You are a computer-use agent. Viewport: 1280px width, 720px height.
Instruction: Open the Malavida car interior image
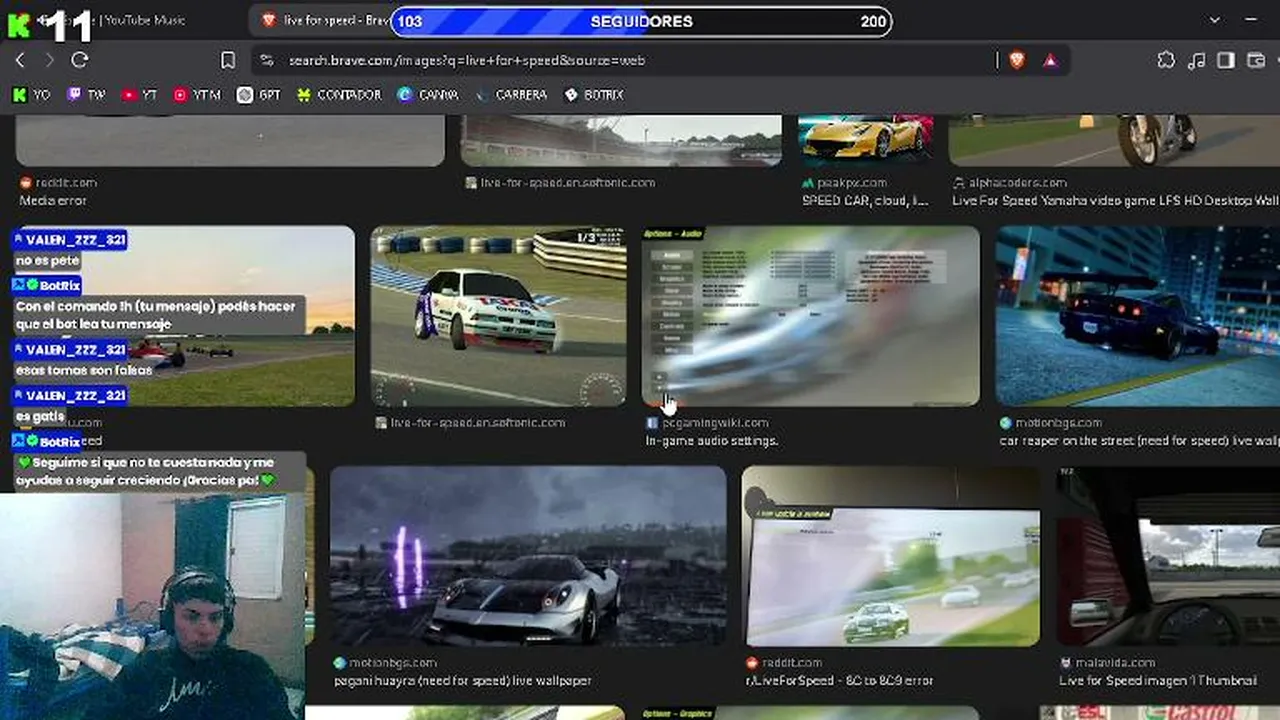coord(1168,556)
